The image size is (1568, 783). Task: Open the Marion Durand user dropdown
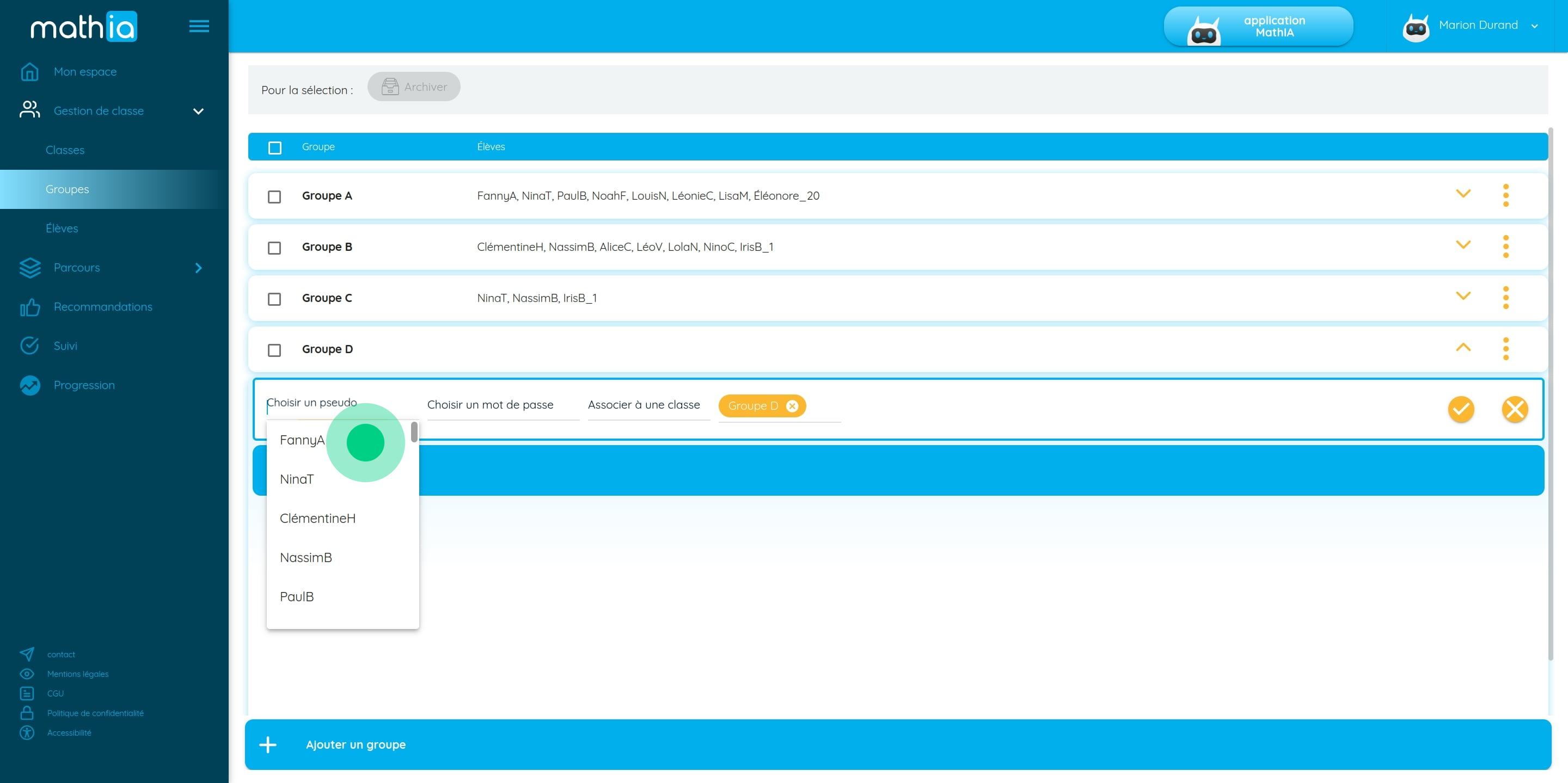1470,26
